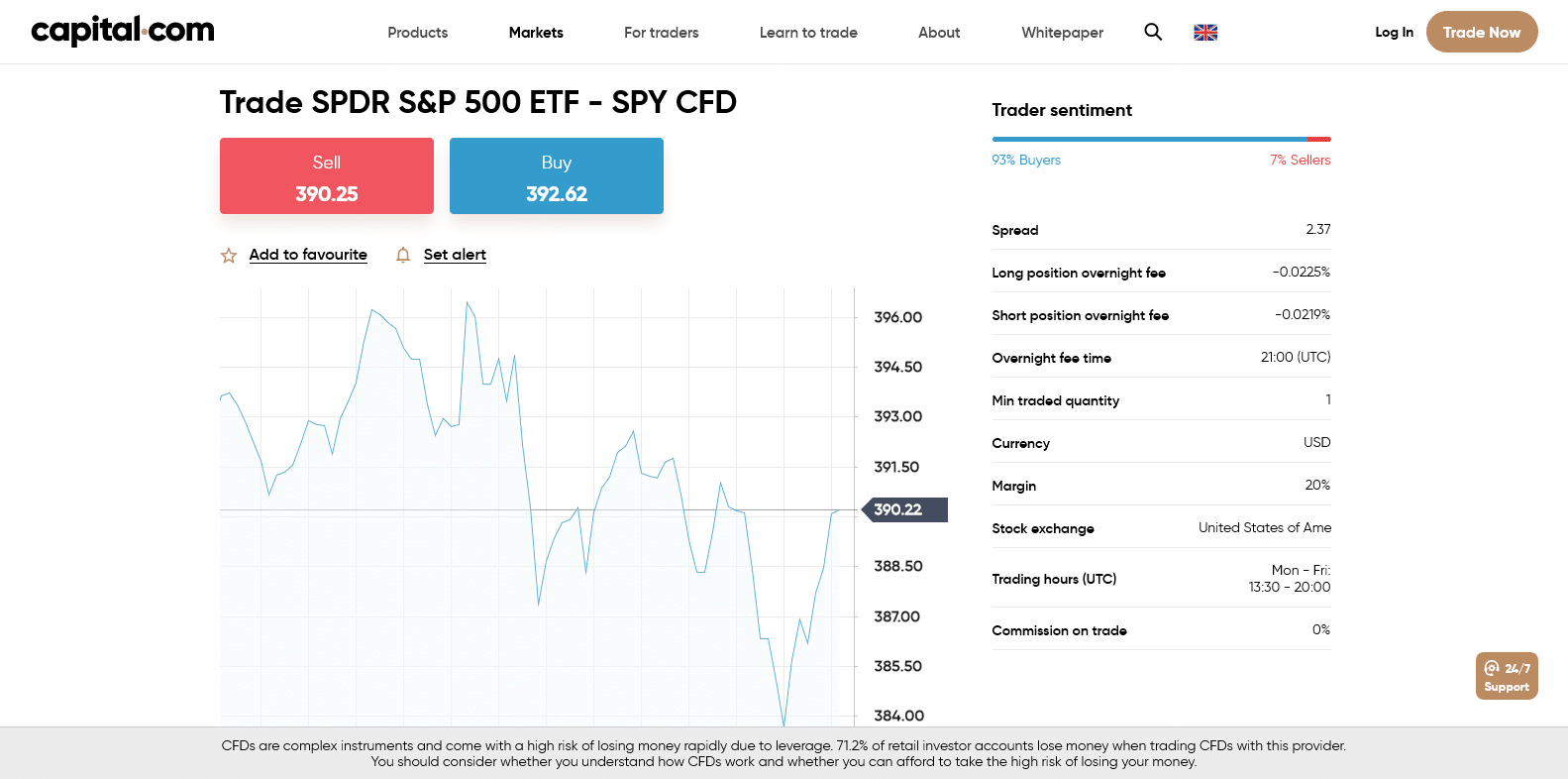The width and height of the screenshot is (1568, 779).
Task: Open the Whitepaper link
Action: pos(1062,32)
